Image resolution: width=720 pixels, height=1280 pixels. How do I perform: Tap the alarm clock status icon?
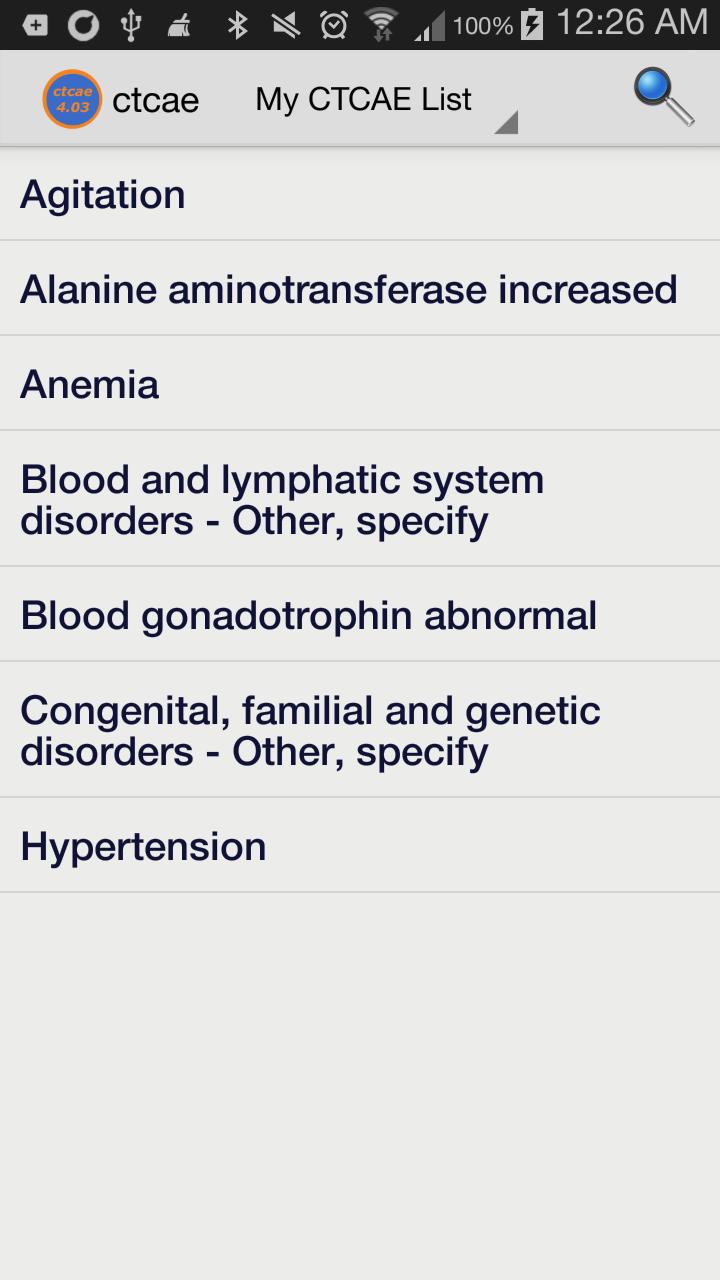click(333, 25)
